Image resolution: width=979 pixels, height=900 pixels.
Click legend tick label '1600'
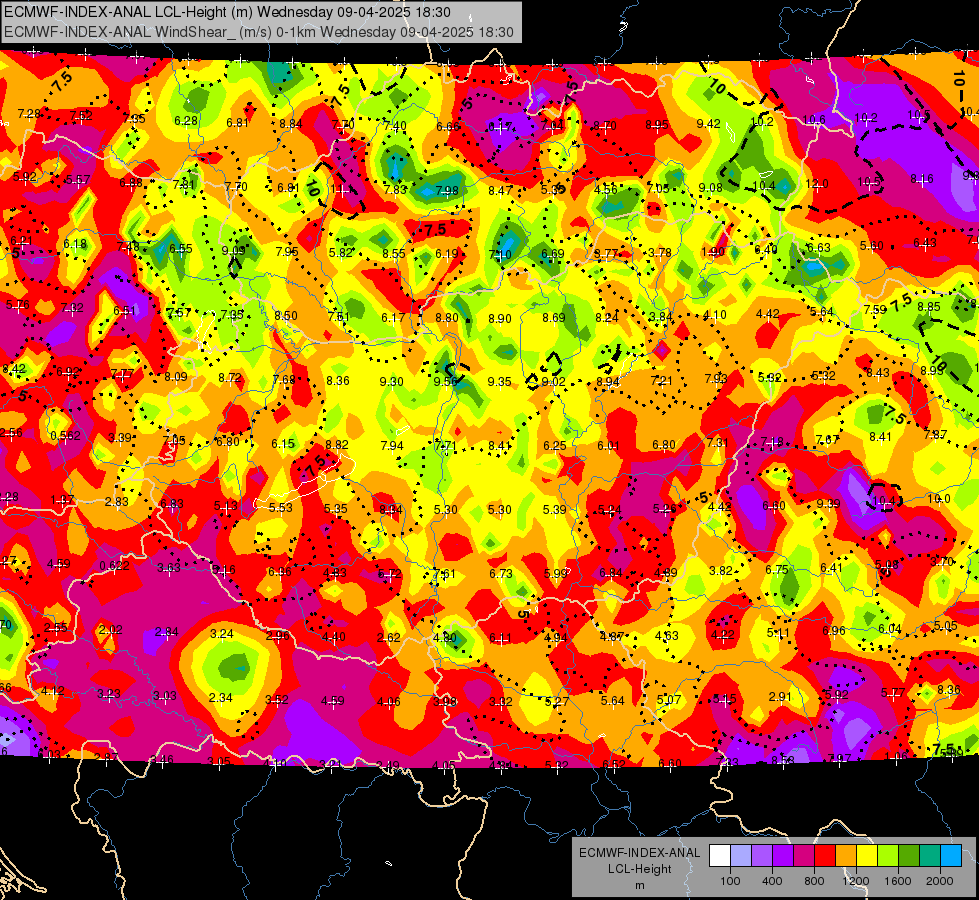pos(898,881)
